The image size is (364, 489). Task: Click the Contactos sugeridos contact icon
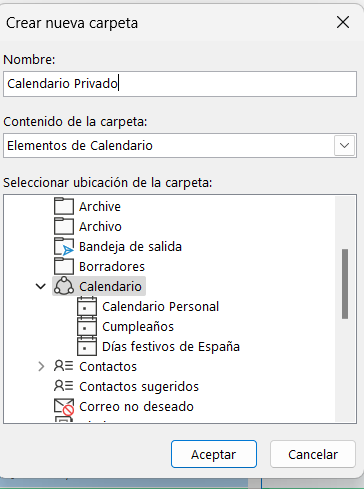pyautogui.click(x=63, y=386)
